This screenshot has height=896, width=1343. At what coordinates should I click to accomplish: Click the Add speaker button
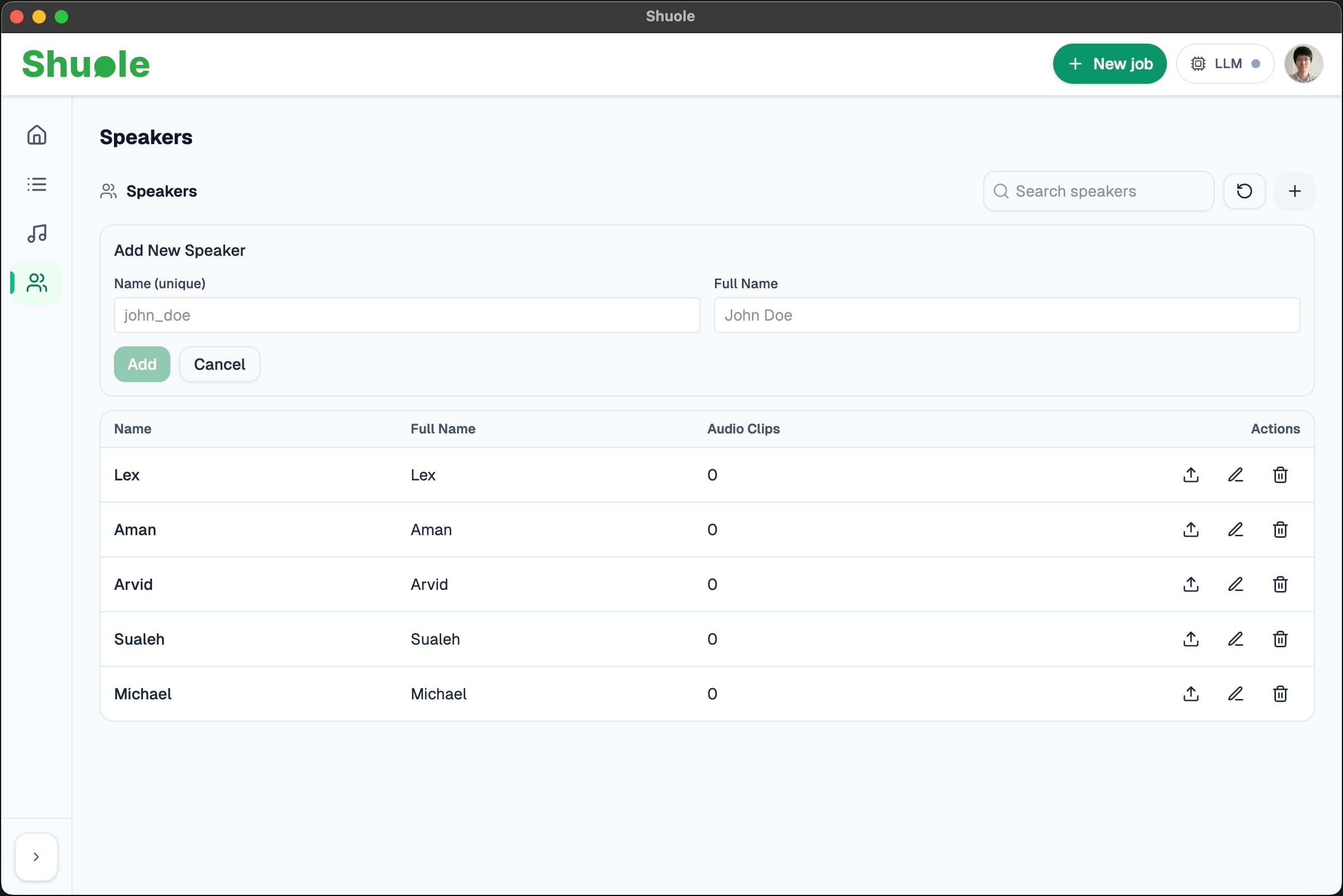click(x=141, y=364)
